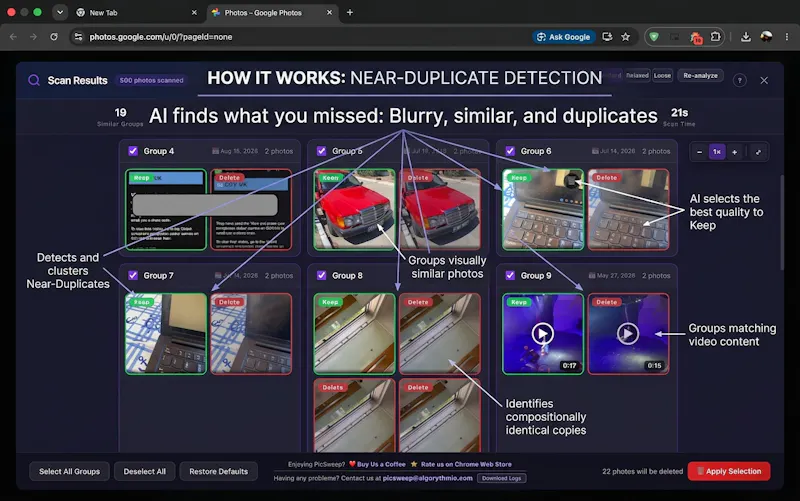Select the Loose sensitivity option
Screen dimensions: 800x501
662,76
